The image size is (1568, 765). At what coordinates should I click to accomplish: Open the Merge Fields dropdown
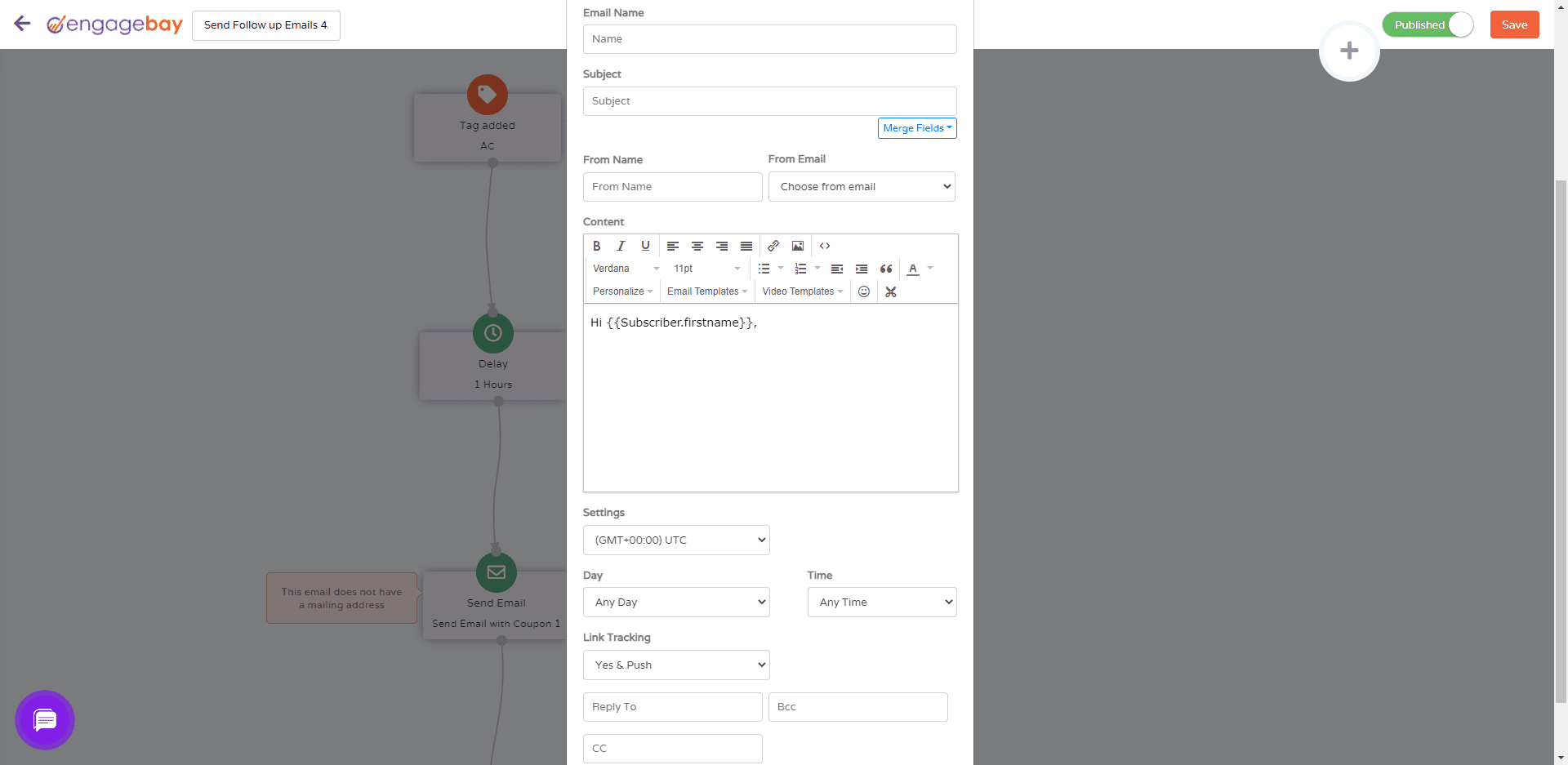tap(917, 128)
